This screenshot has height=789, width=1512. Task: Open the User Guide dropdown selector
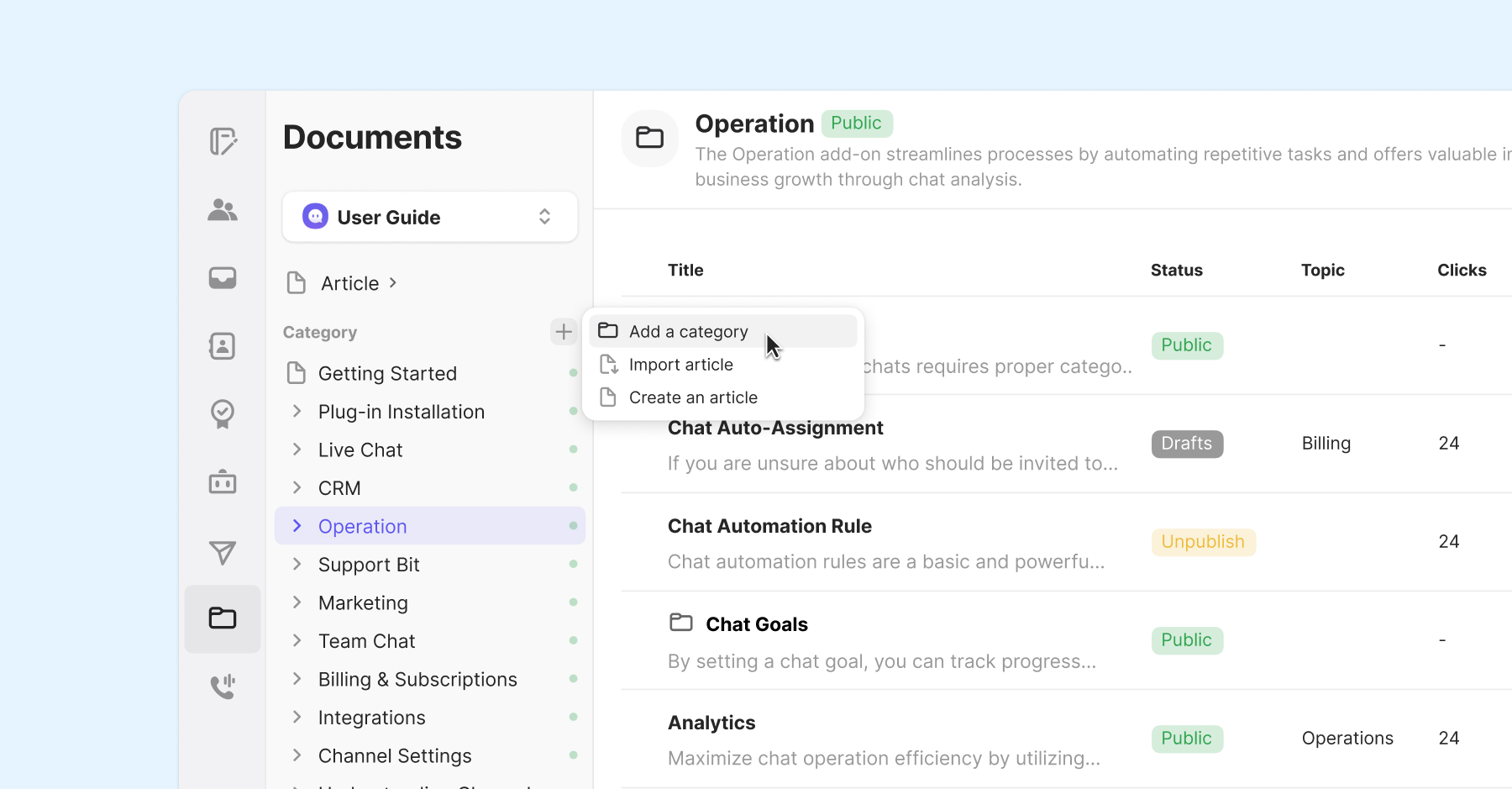(x=430, y=218)
